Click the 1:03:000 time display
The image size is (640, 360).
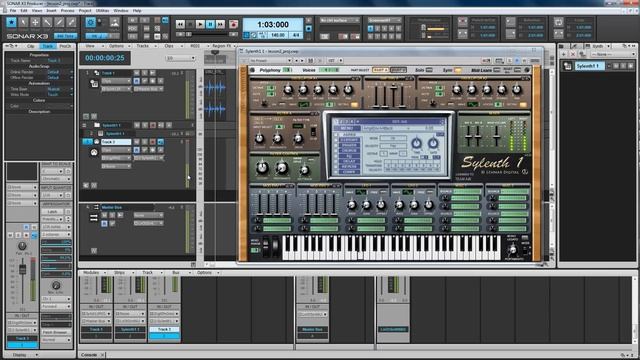(x=273, y=24)
